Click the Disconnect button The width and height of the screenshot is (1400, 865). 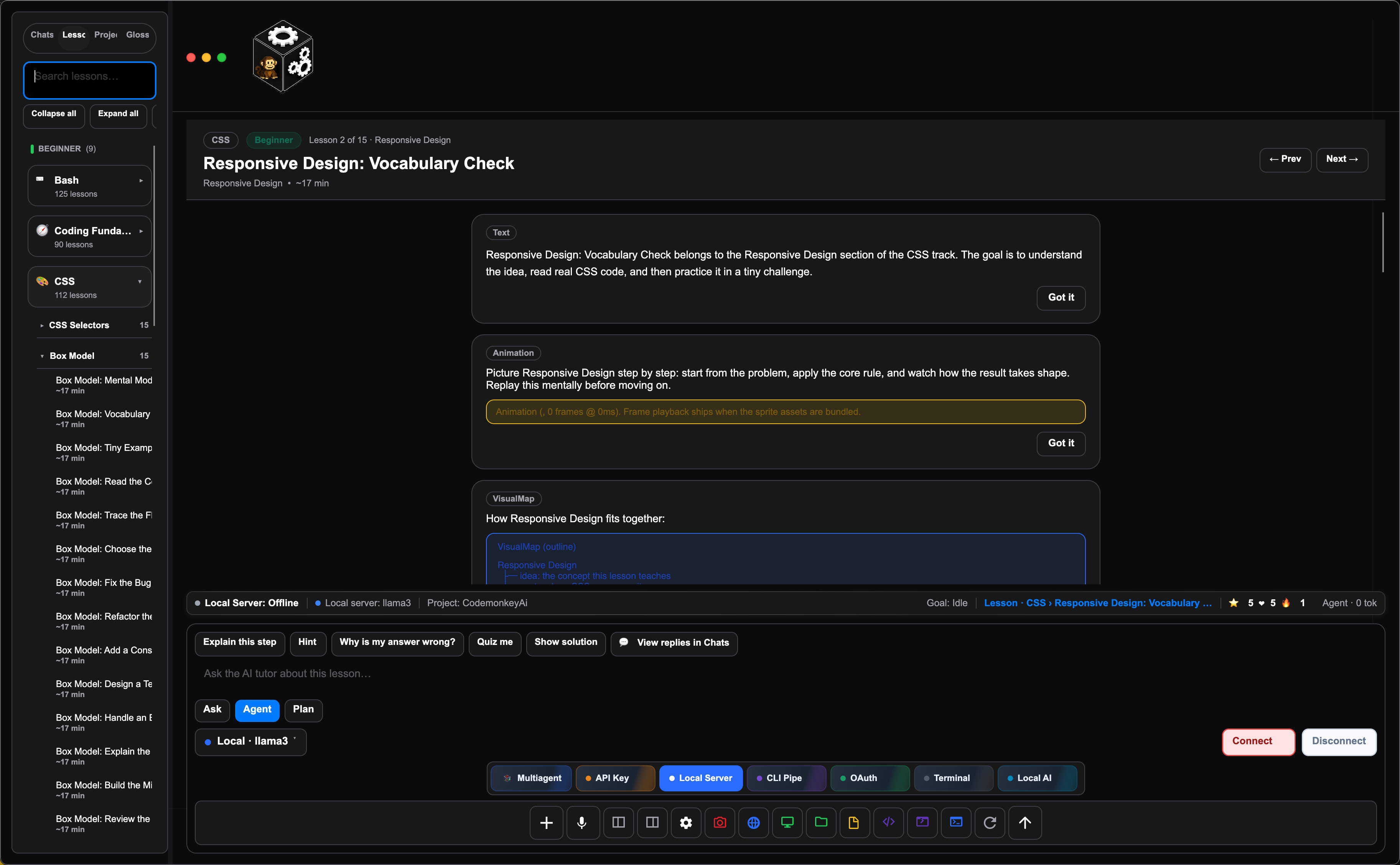(x=1339, y=742)
